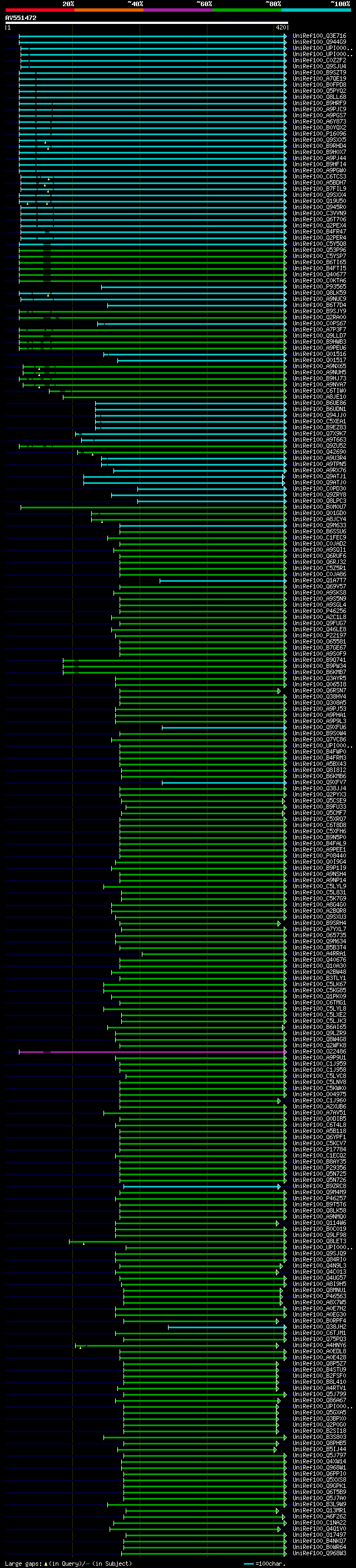Select the UniRef100_A9P9U1 label
This screenshot has width=356, height=1568.
tap(319, 1058)
